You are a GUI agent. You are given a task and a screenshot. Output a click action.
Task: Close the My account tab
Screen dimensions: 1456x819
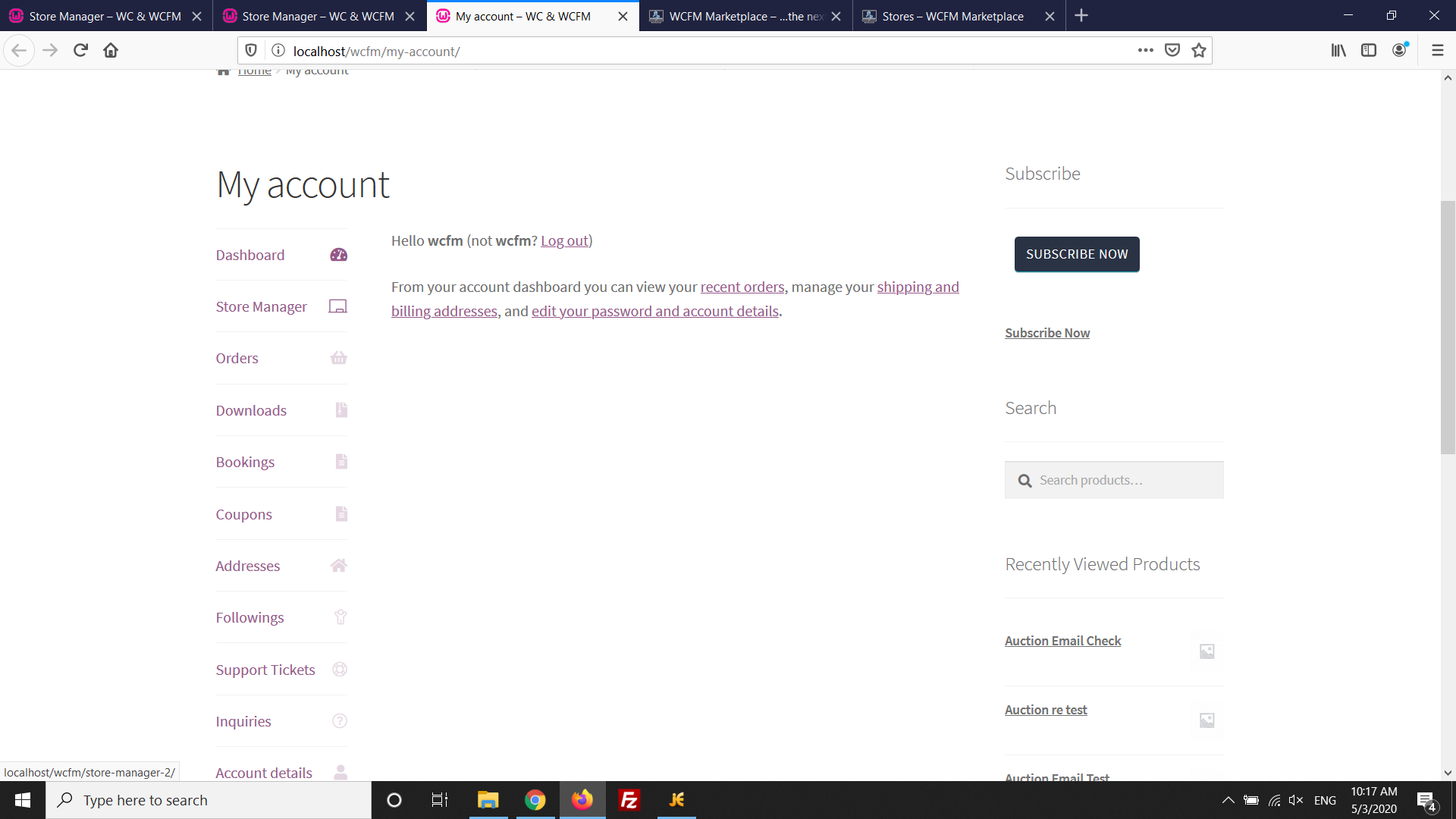click(623, 16)
